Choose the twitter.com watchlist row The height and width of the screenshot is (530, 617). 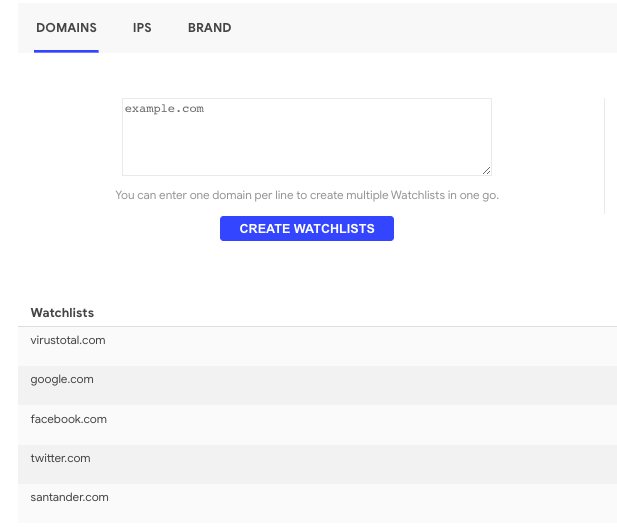point(60,458)
